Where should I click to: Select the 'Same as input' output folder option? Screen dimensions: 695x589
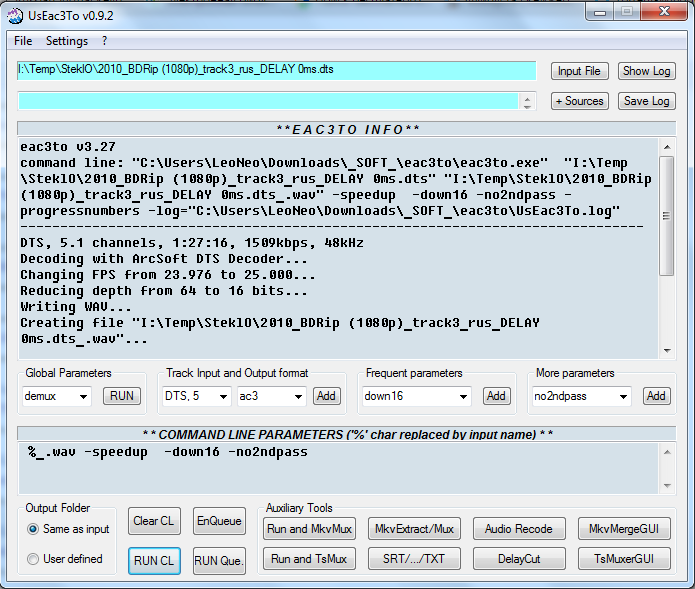34,528
